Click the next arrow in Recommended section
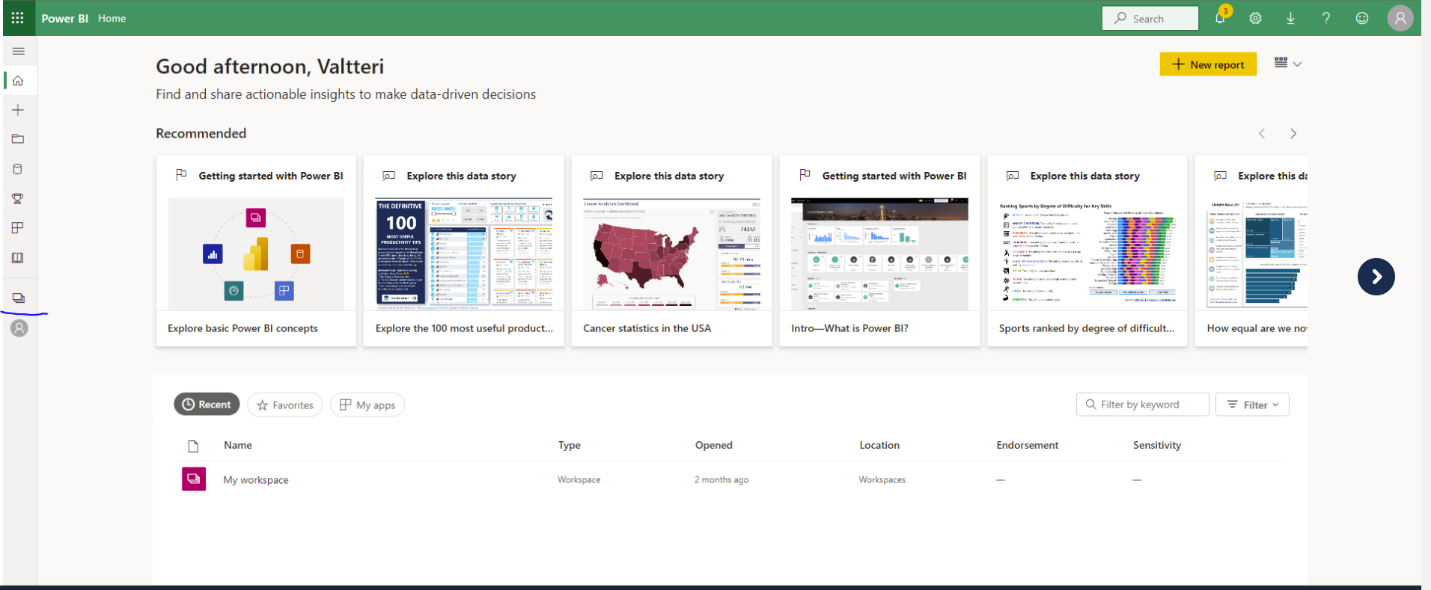 tap(1293, 134)
